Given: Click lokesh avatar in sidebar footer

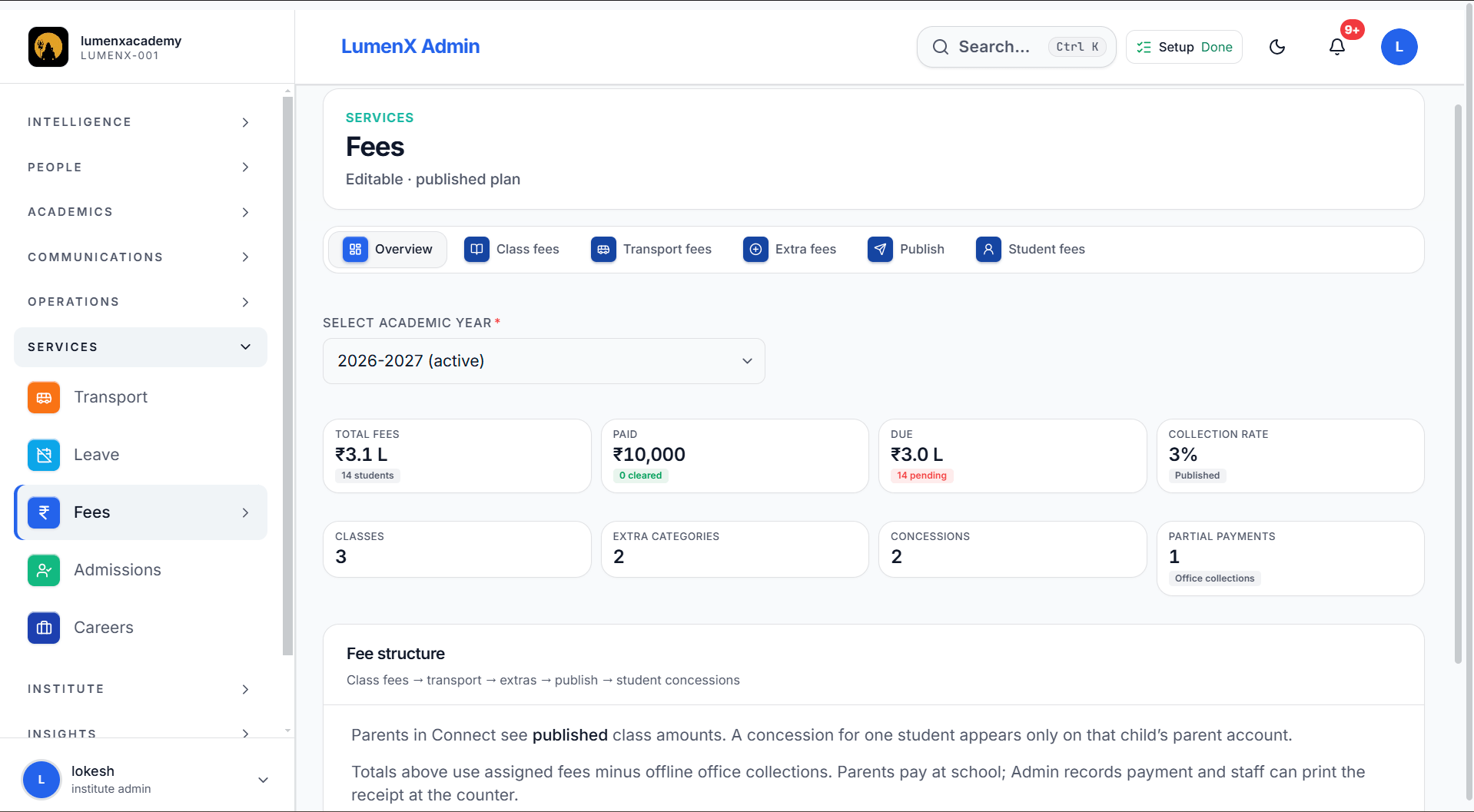Looking at the screenshot, I should pyautogui.click(x=41, y=779).
